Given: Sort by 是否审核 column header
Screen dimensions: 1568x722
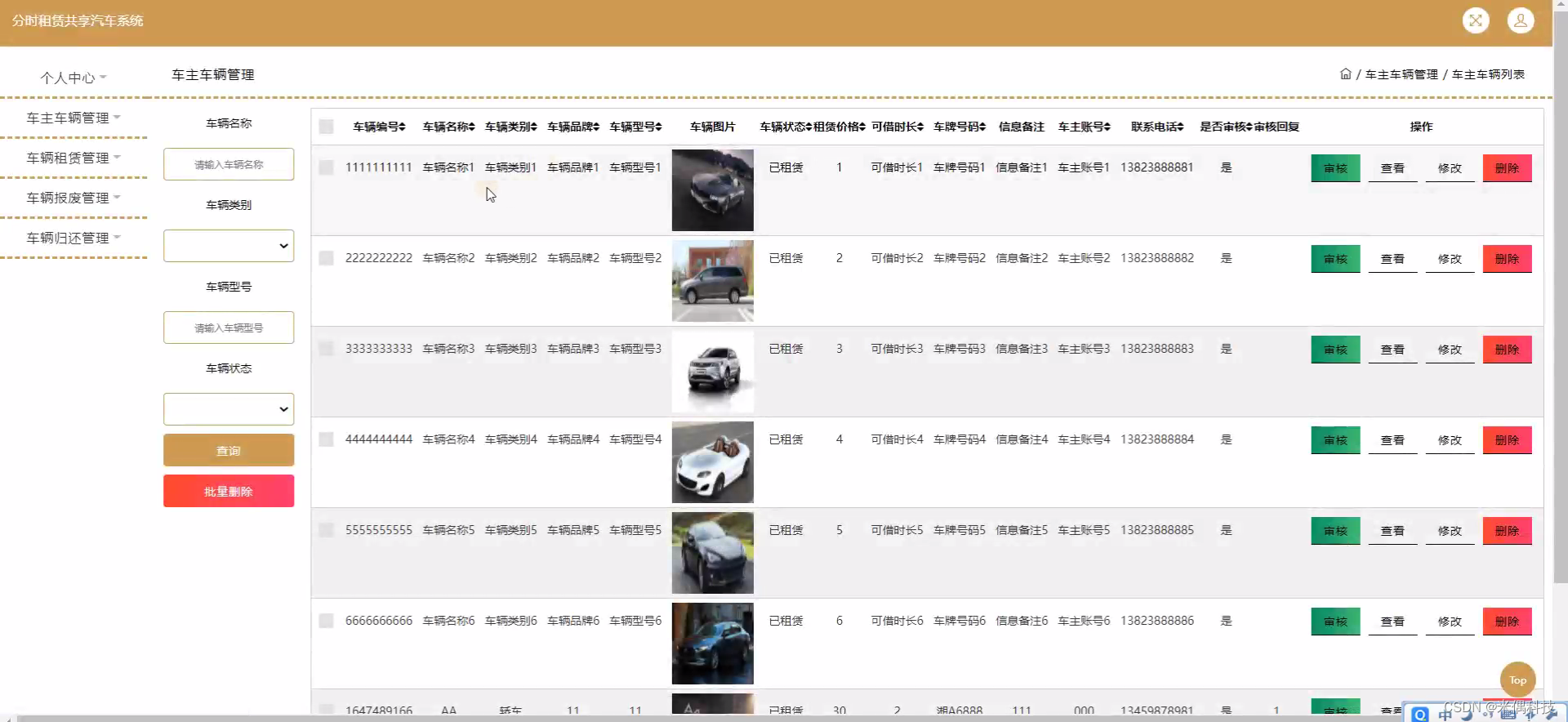Looking at the screenshot, I should tap(1226, 127).
